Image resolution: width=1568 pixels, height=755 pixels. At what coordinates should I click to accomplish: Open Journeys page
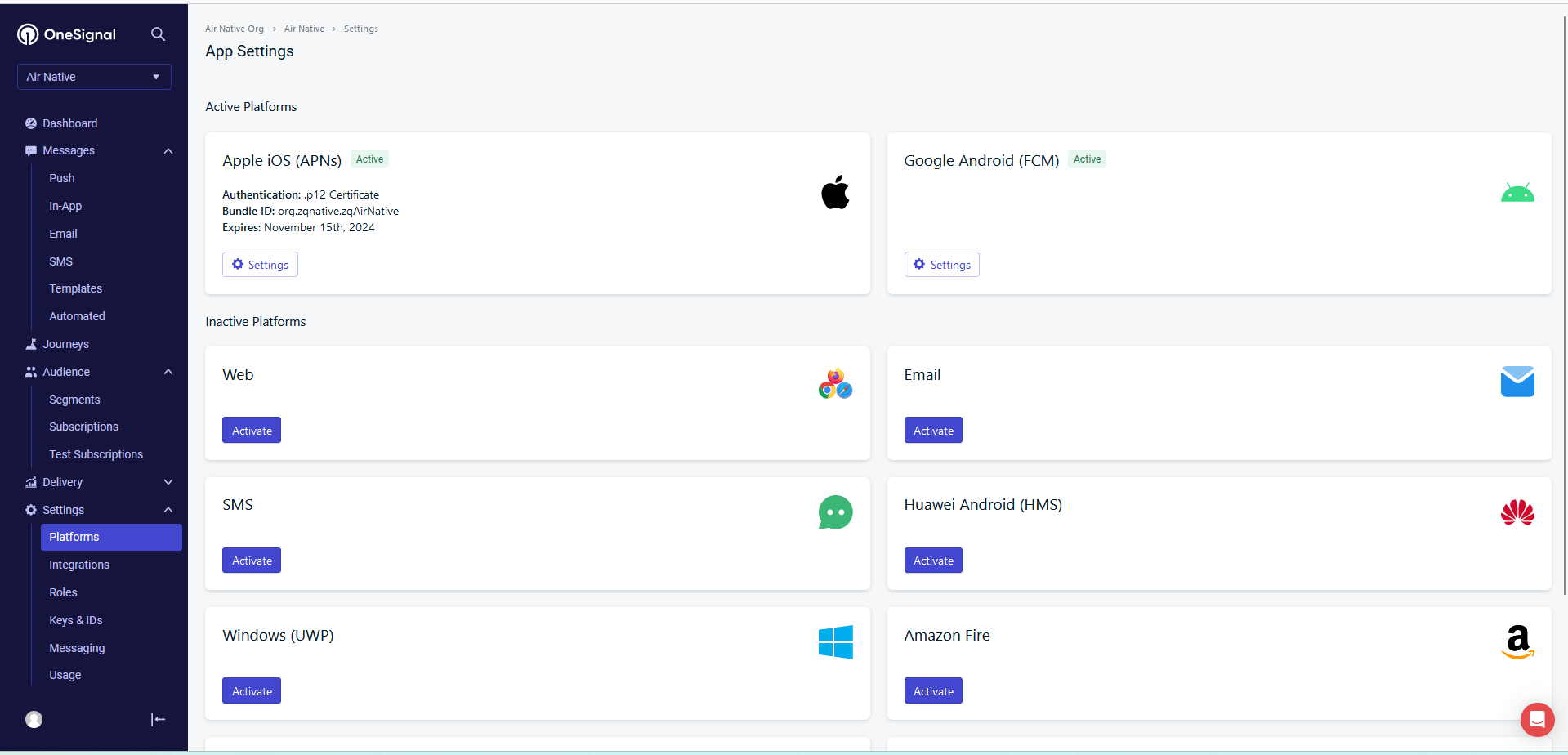coord(65,344)
